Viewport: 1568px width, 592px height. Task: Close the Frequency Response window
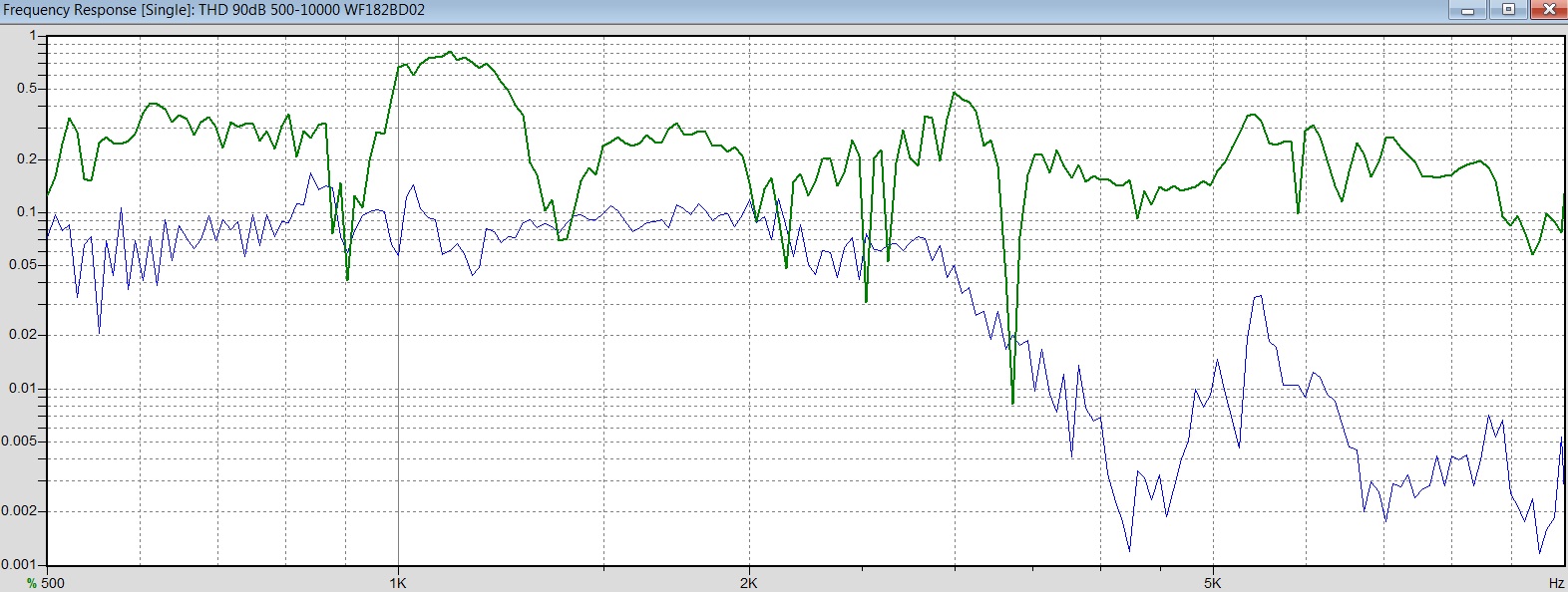point(1547,10)
